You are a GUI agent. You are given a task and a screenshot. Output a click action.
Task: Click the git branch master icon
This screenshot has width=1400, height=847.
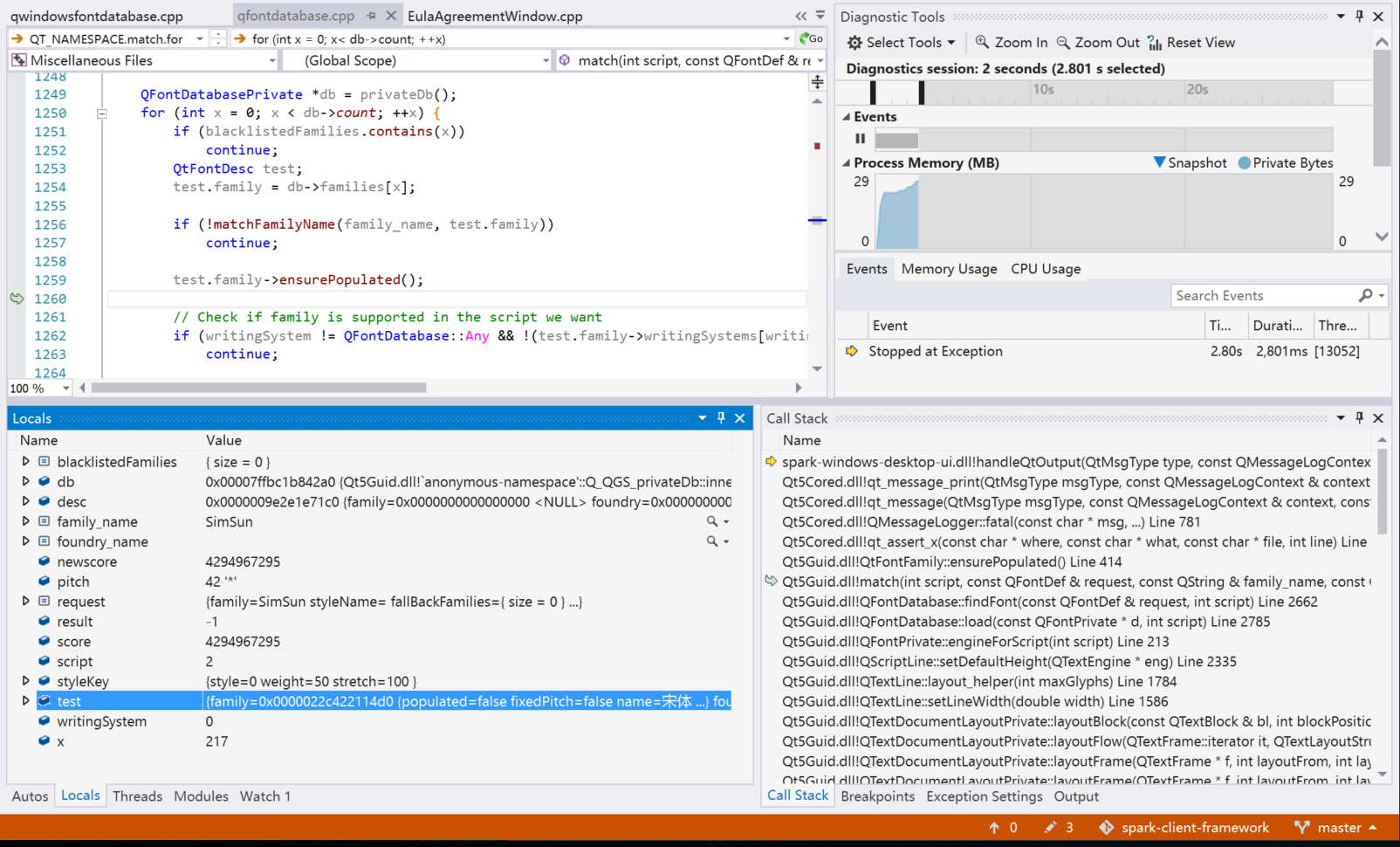1301,827
